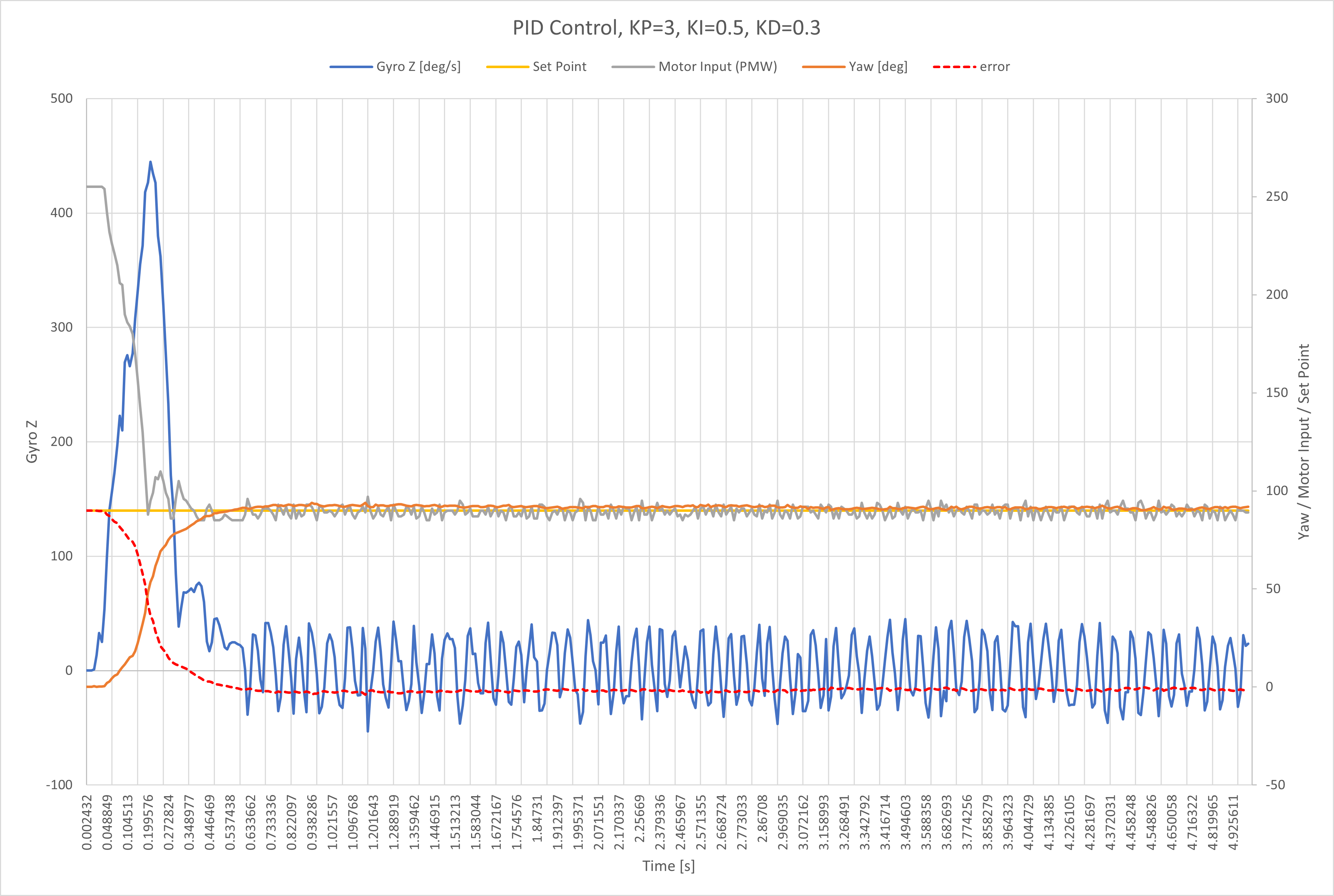
Task: Select the Gyro Z [deg/s] legend entry
Action: click(x=395, y=67)
